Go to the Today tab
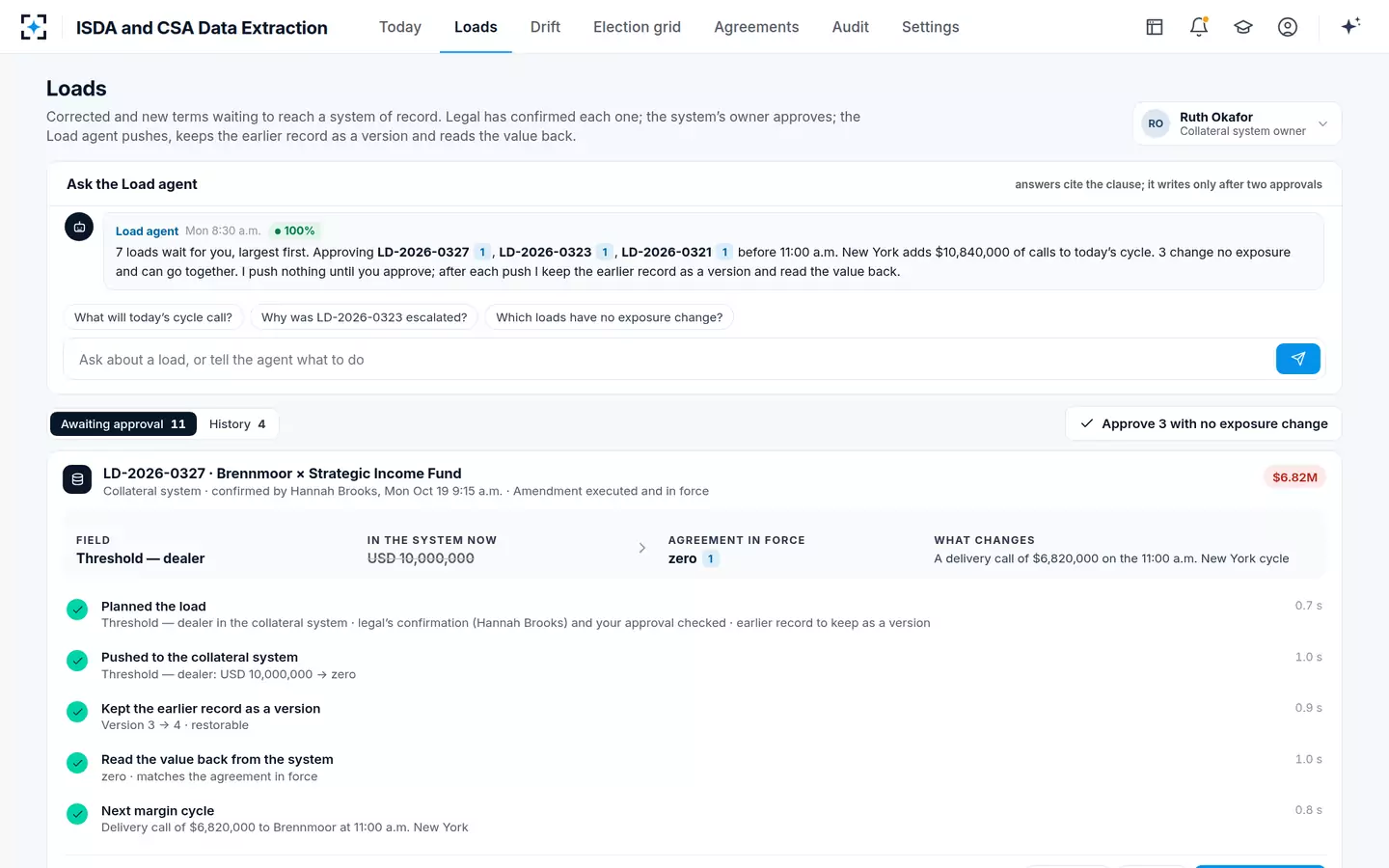The image size is (1389, 868). (400, 27)
